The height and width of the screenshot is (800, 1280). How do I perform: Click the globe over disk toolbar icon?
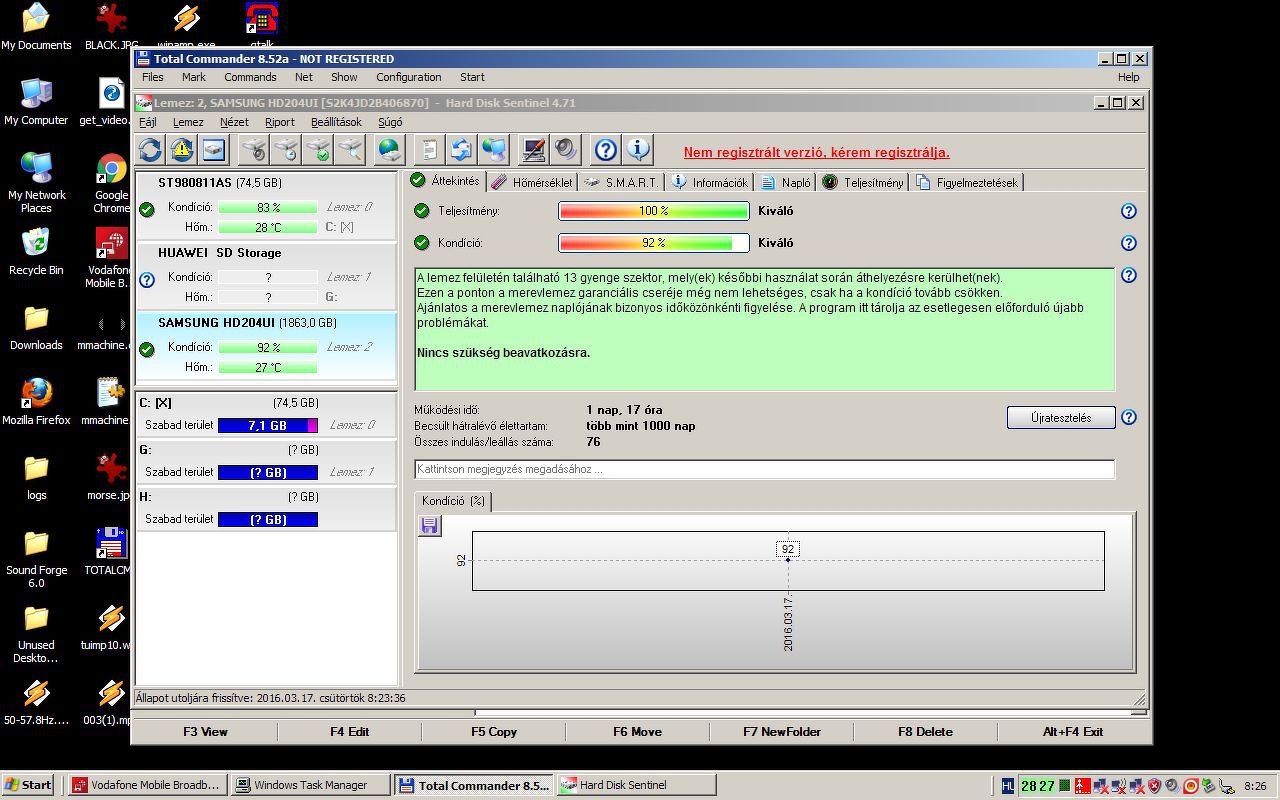[x=389, y=150]
